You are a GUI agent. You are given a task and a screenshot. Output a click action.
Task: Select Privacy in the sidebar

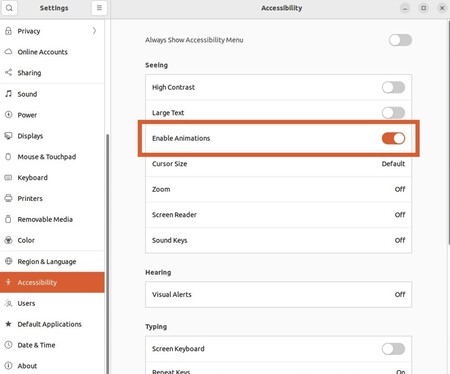tap(52, 31)
